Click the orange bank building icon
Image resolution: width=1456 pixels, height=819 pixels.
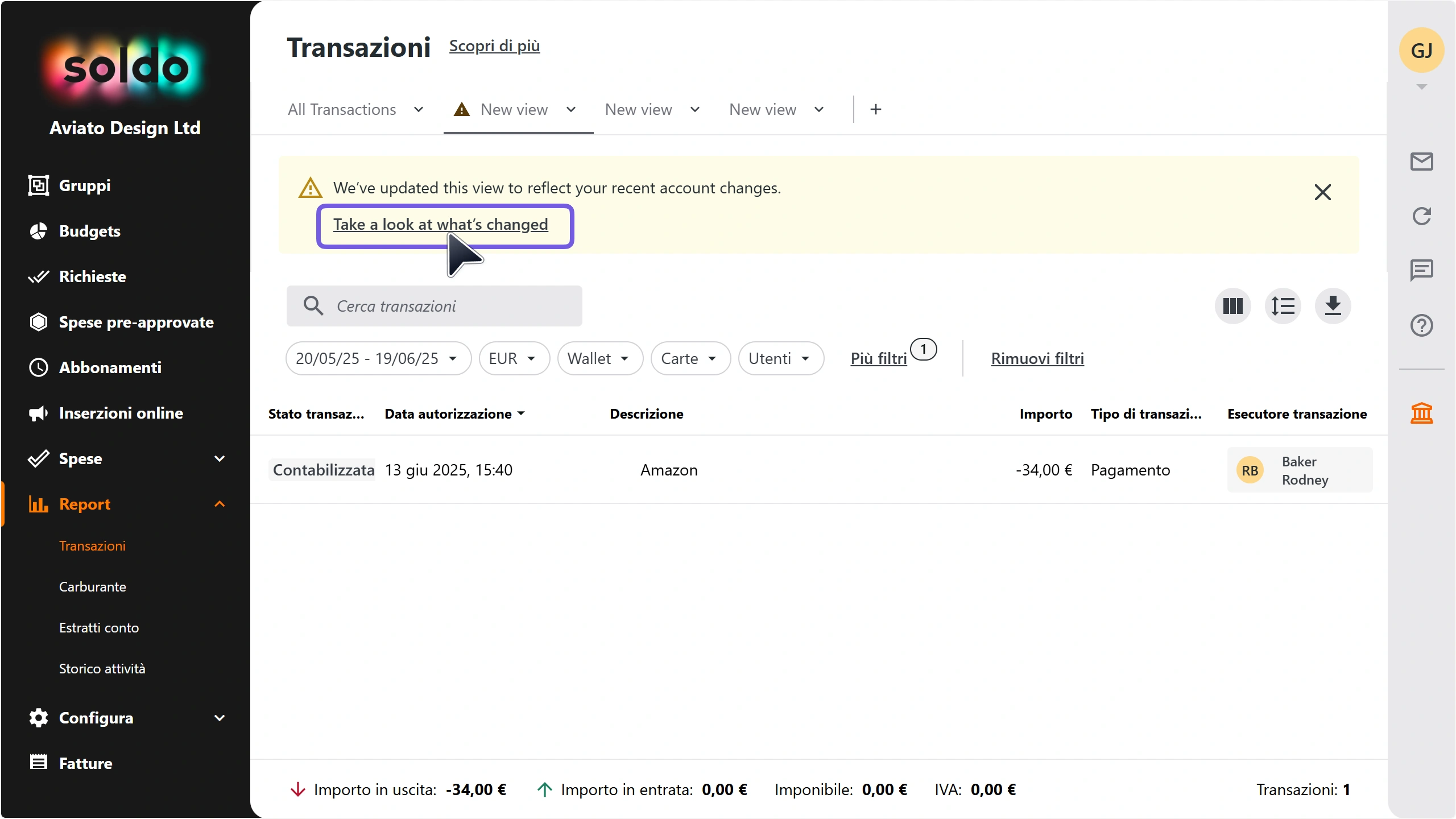(1421, 413)
